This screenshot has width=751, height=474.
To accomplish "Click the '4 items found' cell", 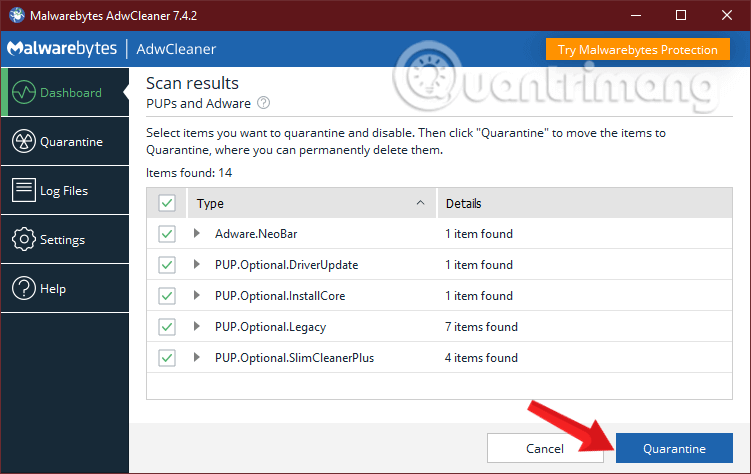I will [481, 358].
